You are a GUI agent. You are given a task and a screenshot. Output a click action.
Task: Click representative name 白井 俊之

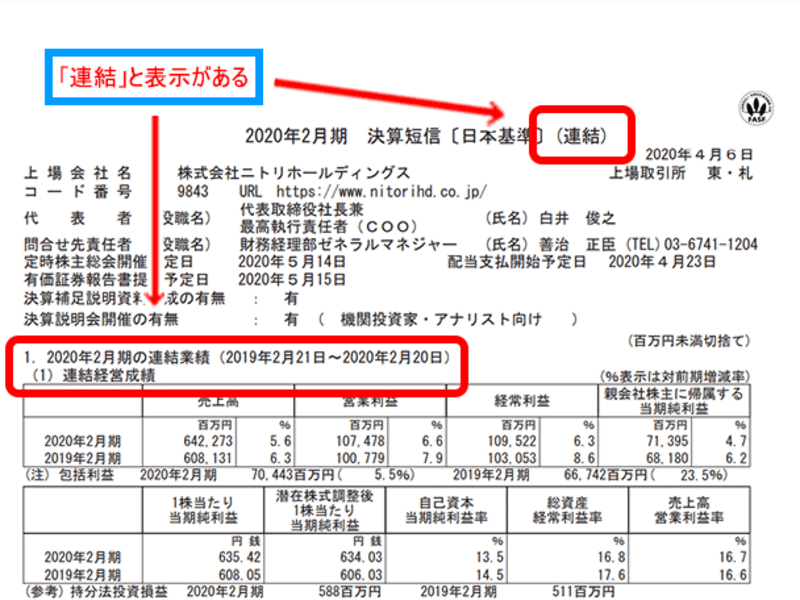[x=577, y=219]
